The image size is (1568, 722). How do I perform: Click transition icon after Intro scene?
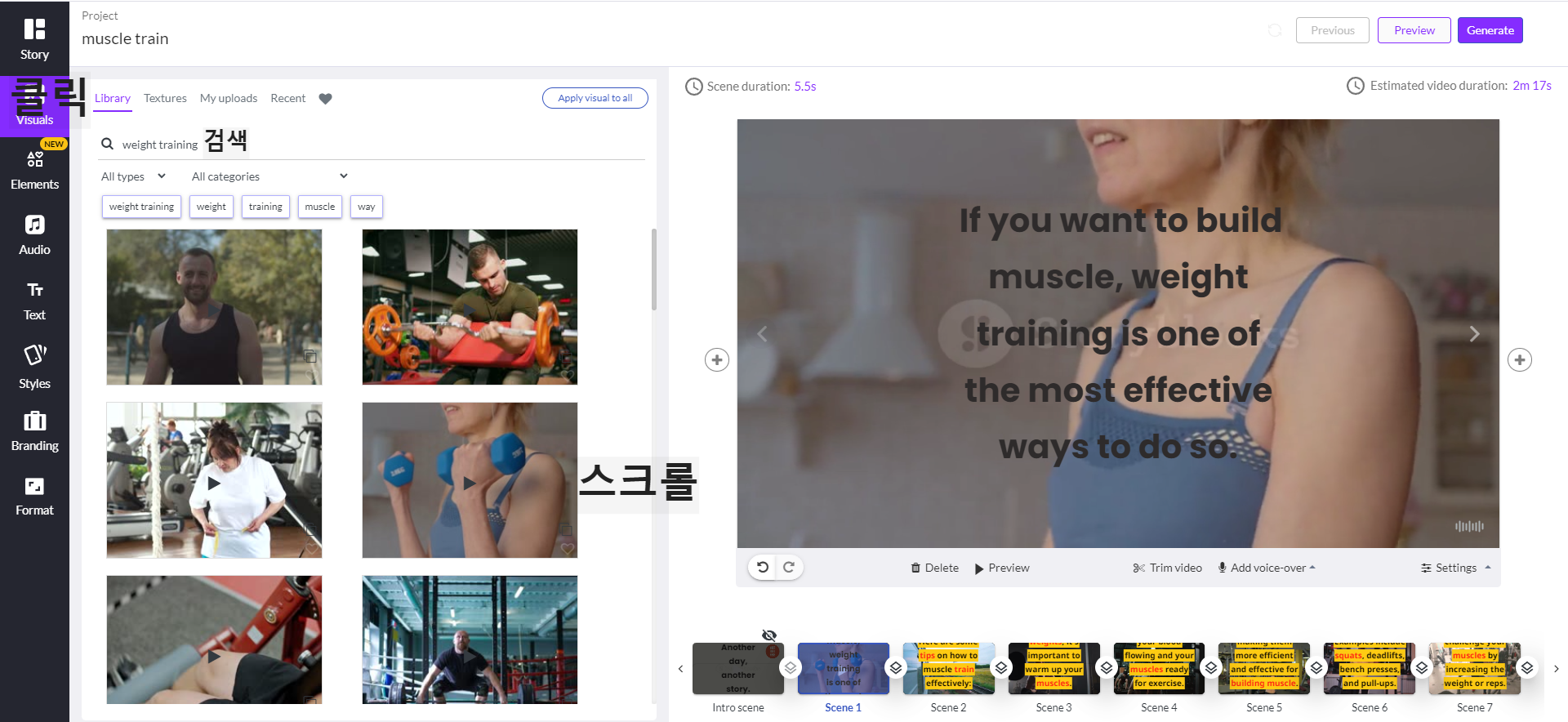coord(791,667)
